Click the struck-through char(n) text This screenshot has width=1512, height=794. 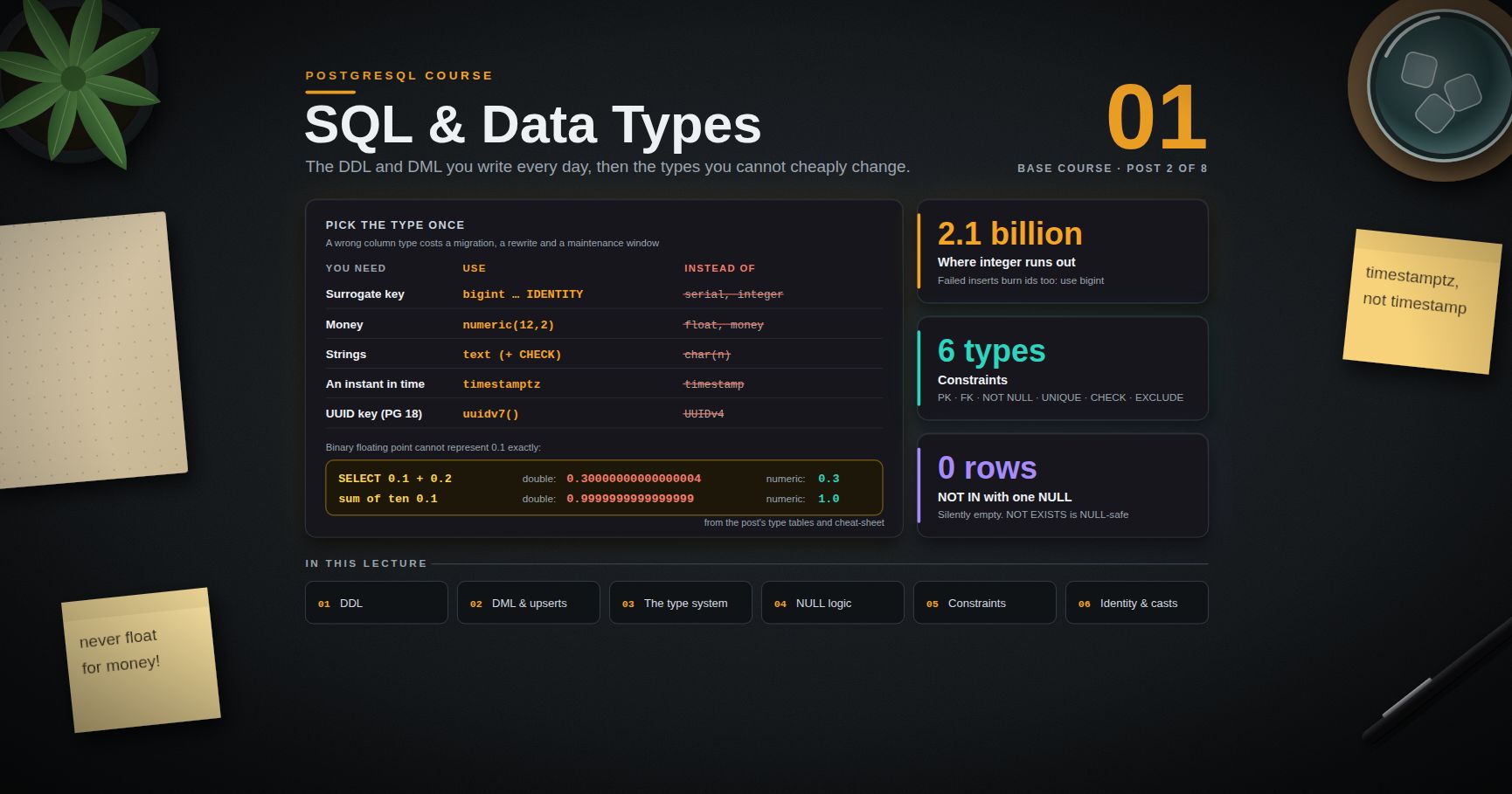(x=707, y=355)
